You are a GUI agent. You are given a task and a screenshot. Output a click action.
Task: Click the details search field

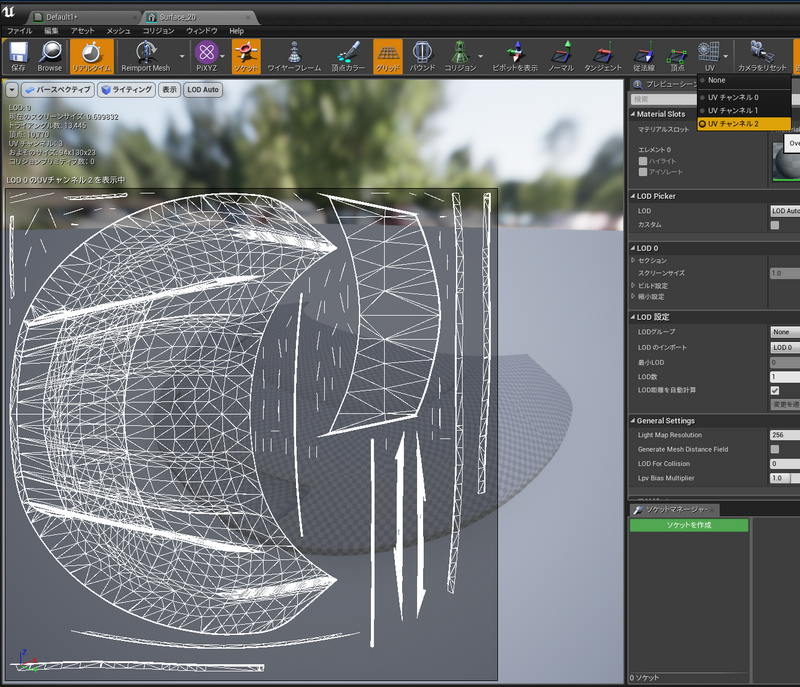click(x=663, y=99)
